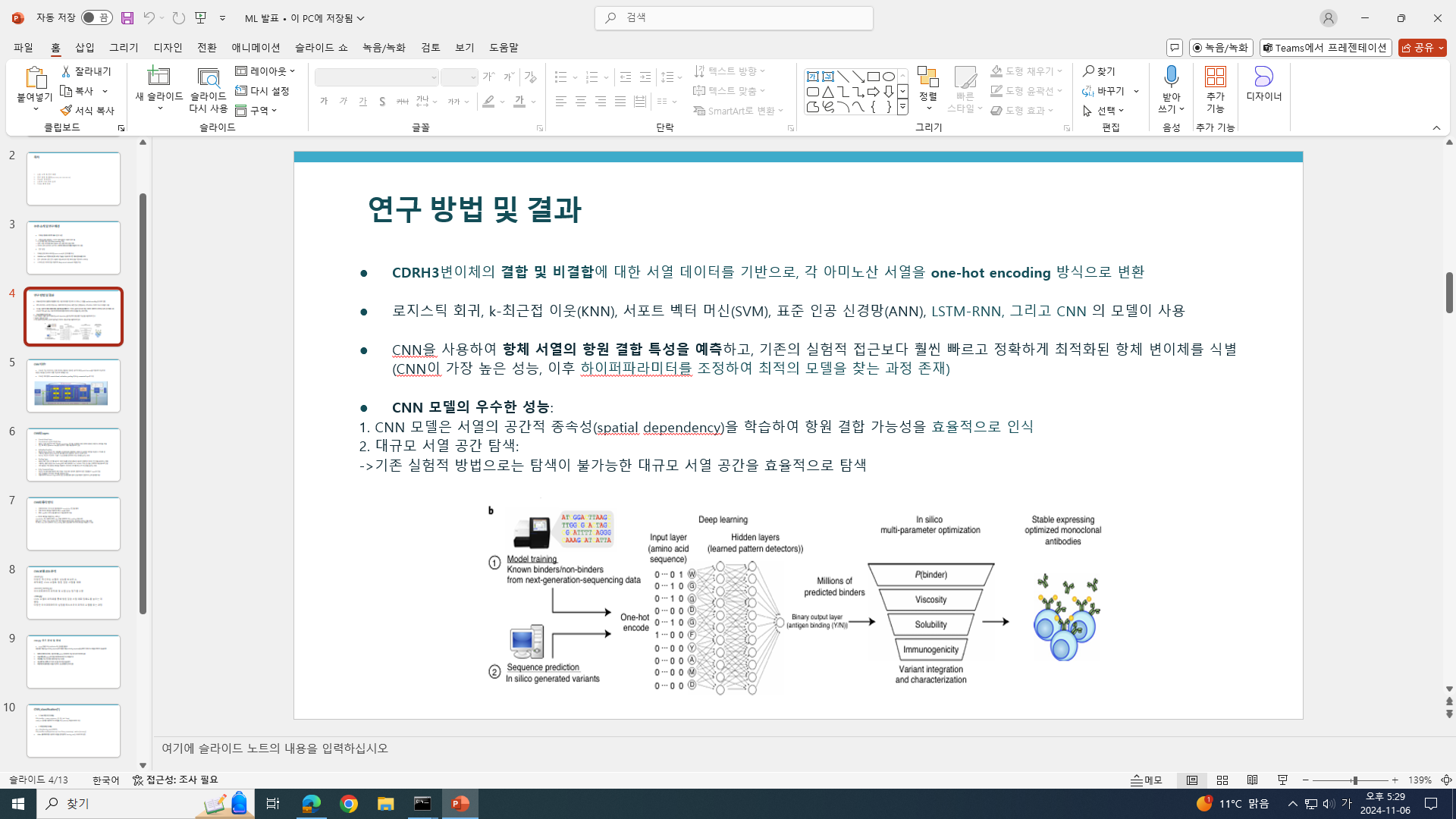Click the New Slide icon
The width and height of the screenshot is (1456, 819).
click(x=158, y=77)
